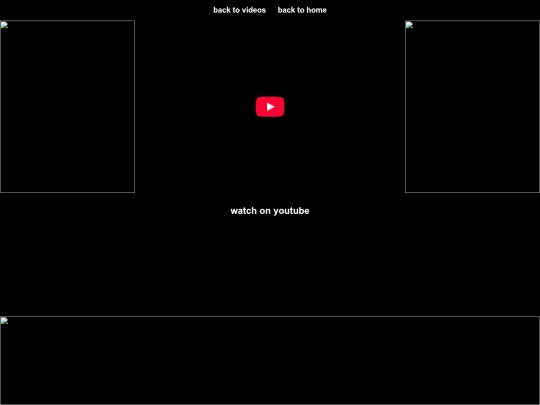Image resolution: width=540 pixels, height=405 pixels.
Task: Play the embedded YouTube video
Action: 270,107
